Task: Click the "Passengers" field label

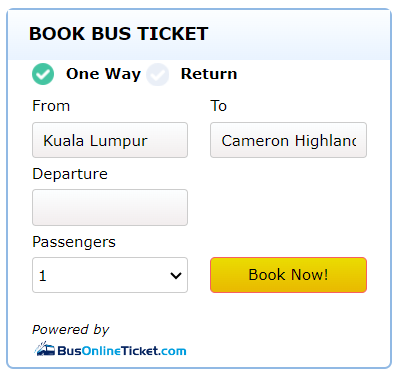Action: tap(74, 242)
